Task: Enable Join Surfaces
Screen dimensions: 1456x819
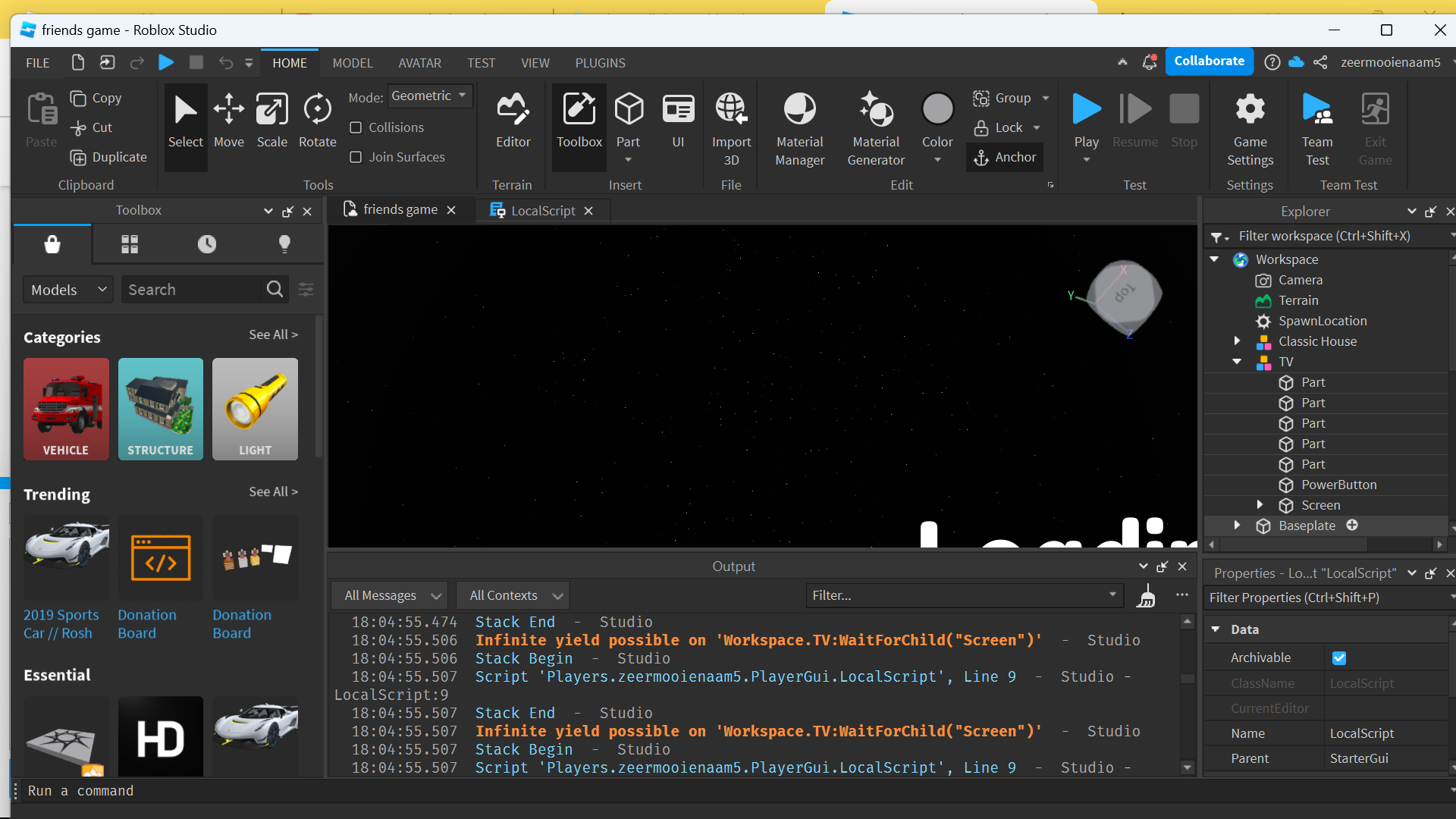Action: 356,157
